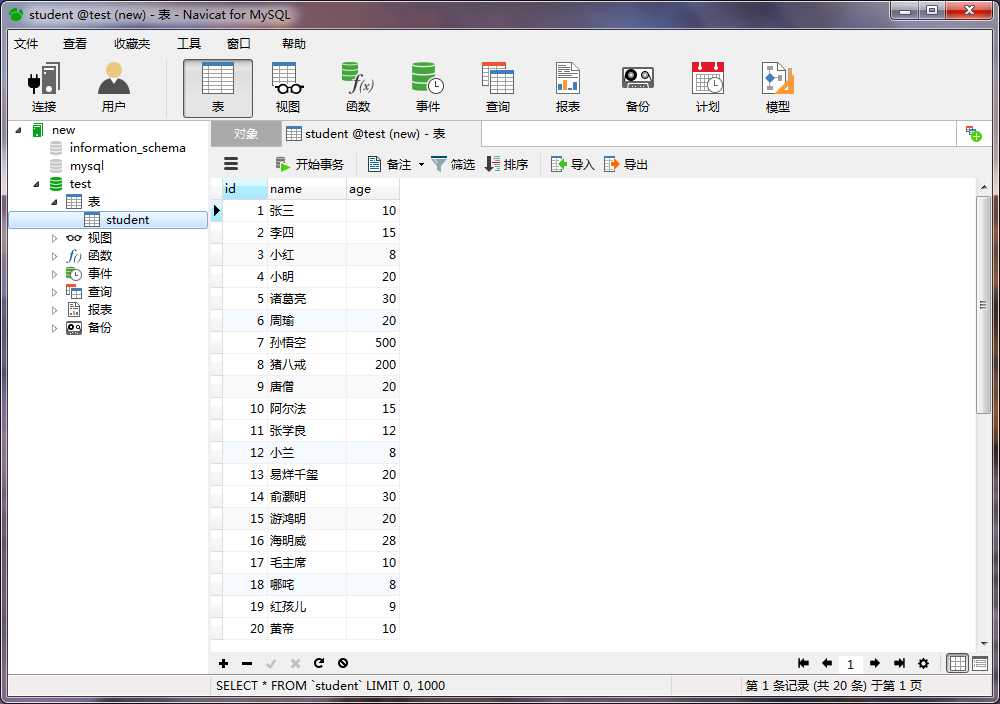
Task: Open the 窗口 menu
Action: tap(239, 43)
